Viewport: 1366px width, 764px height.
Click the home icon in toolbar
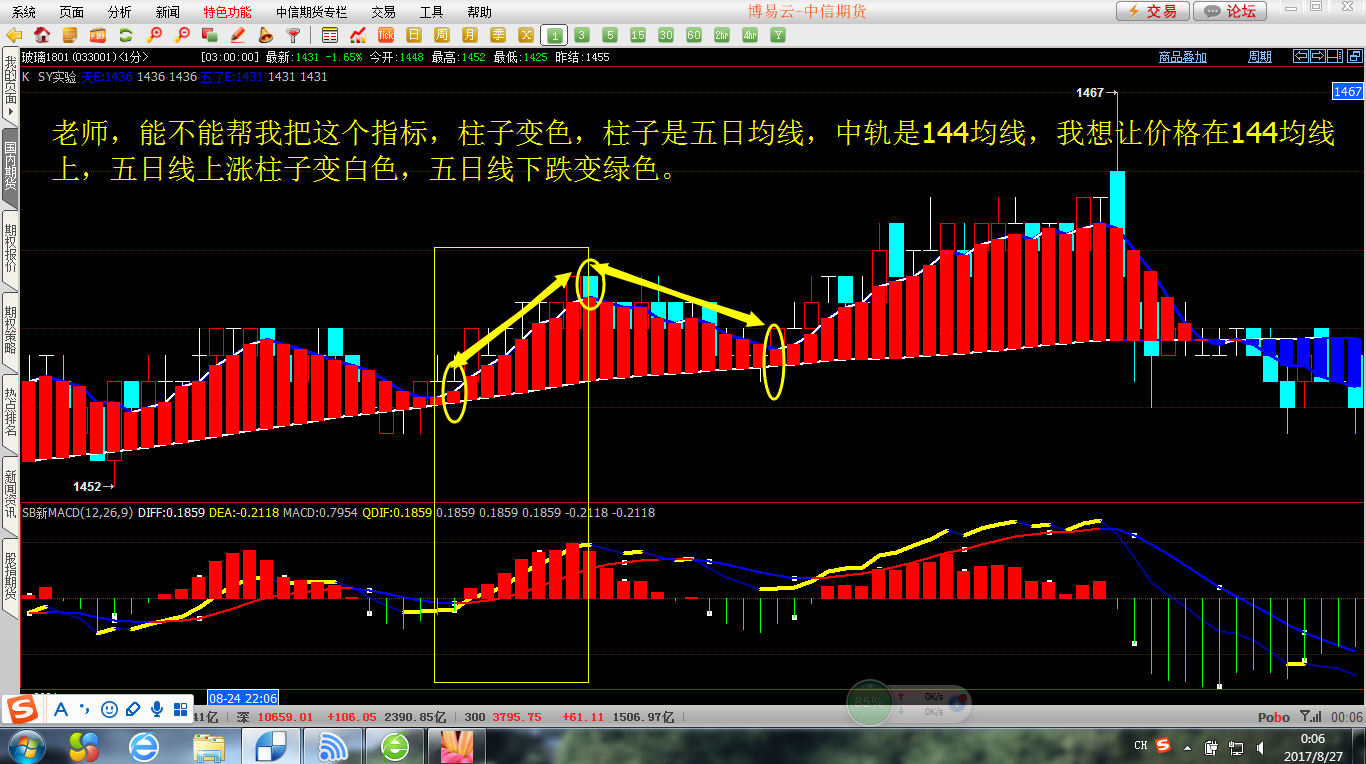(42, 35)
